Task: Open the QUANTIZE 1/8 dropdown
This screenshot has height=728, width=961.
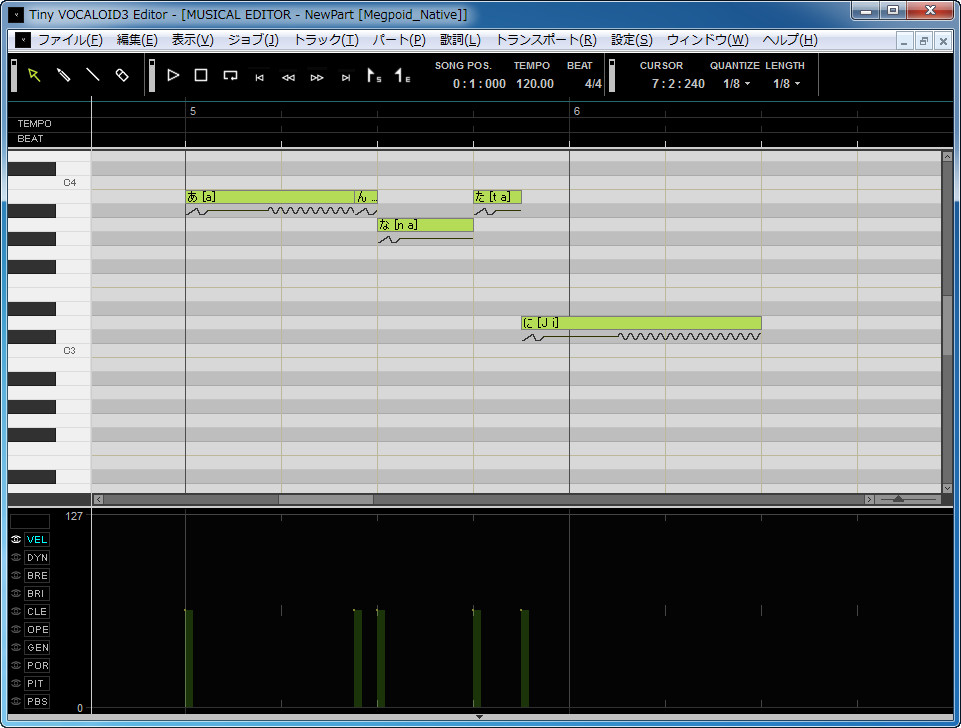Action: click(736, 84)
